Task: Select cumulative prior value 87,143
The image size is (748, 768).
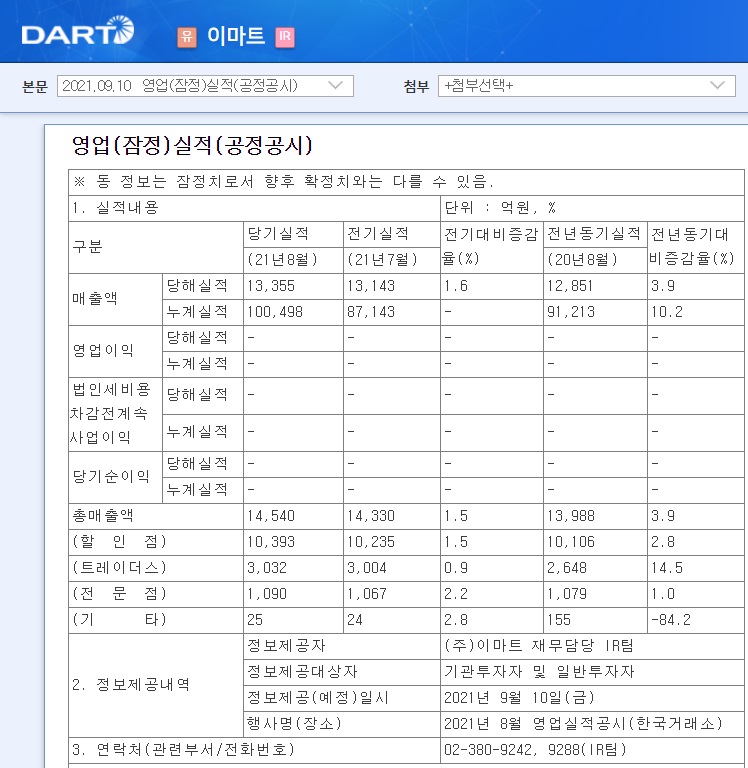Action: pos(371,312)
